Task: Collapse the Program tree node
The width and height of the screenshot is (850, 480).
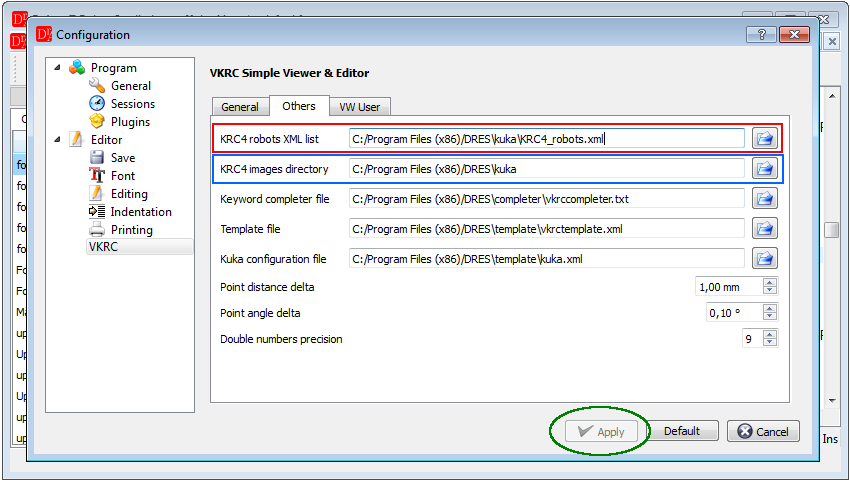Action: pyautogui.click(x=57, y=67)
